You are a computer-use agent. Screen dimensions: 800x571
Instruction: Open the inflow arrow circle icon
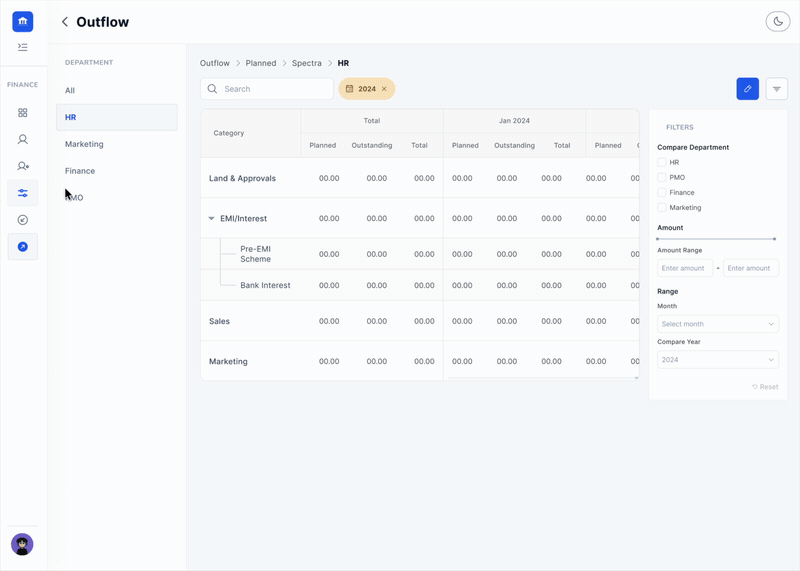(22, 220)
